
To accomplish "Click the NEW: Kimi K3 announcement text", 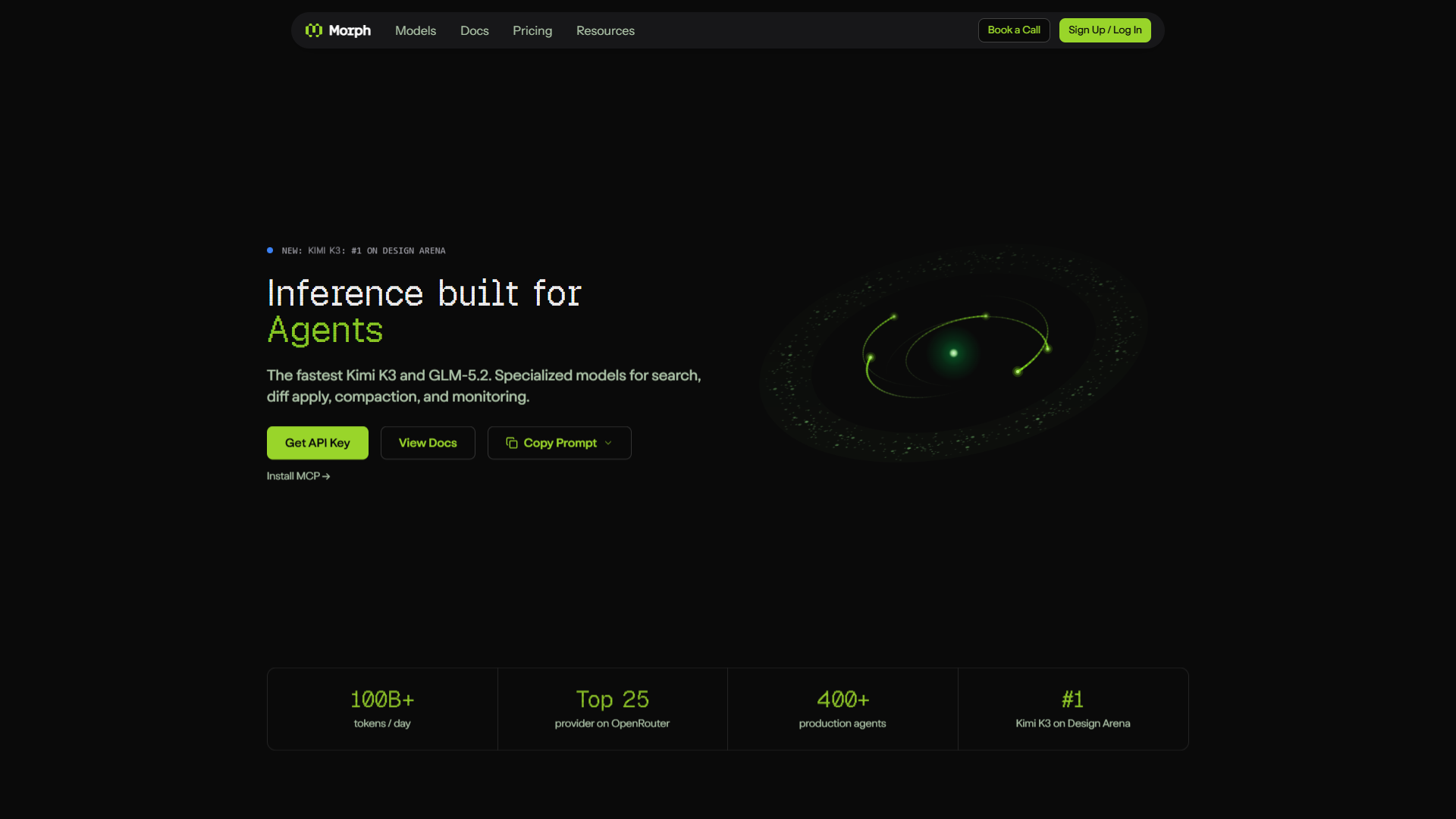I will pyautogui.click(x=364, y=251).
